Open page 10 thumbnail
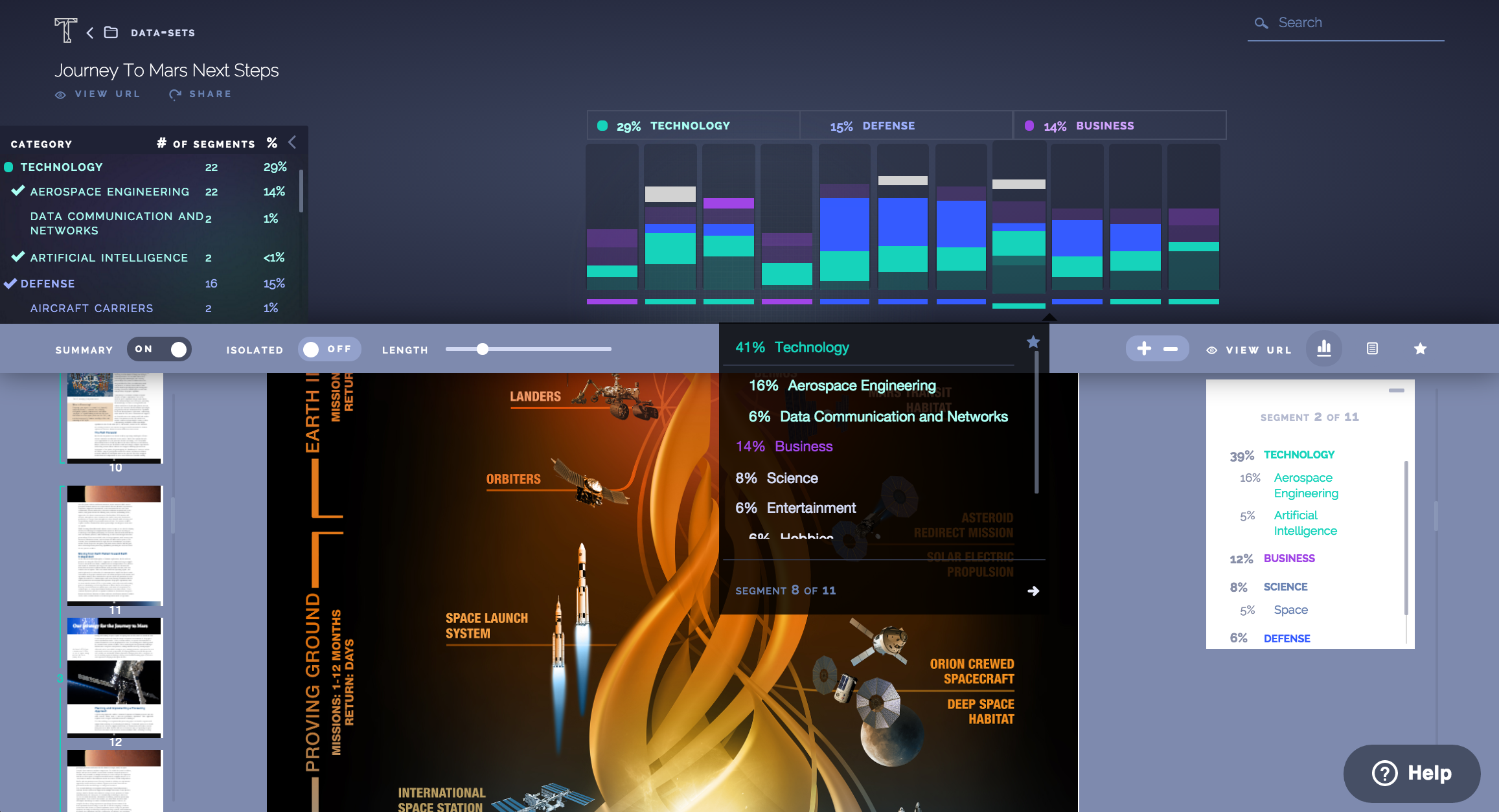The width and height of the screenshot is (1499, 812). (x=115, y=418)
